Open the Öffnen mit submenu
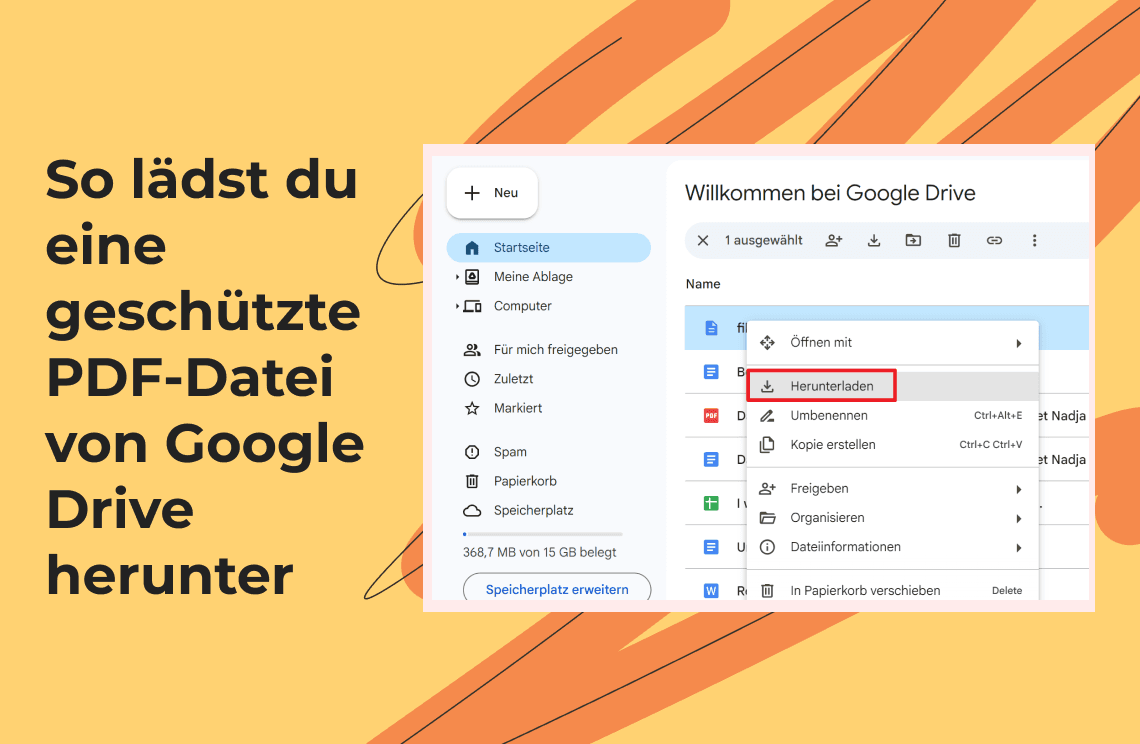 click(823, 342)
